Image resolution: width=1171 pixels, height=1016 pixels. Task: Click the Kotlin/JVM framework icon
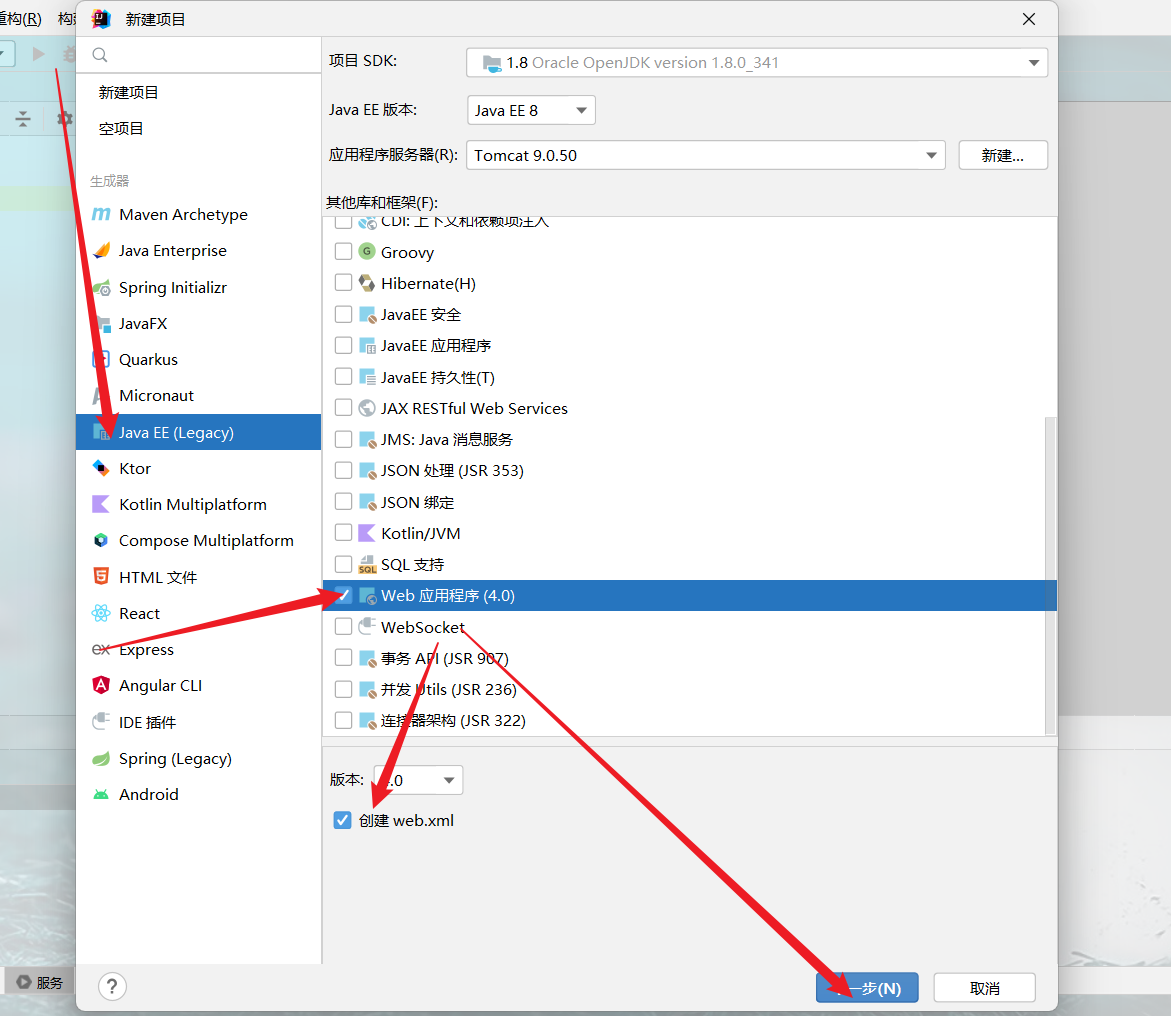(x=367, y=533)
